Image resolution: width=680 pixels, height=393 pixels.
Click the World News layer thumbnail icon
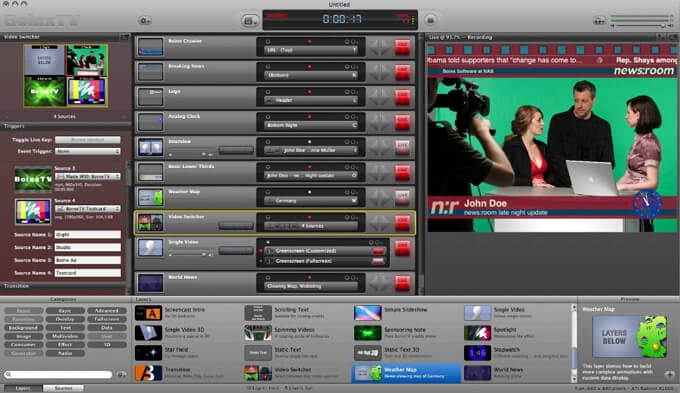point(150,283)
